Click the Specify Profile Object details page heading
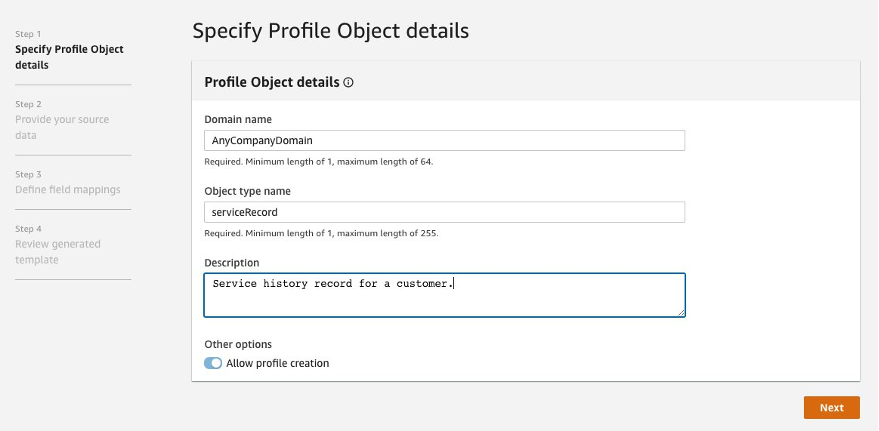The width and height of the screenshot is (879, 431). click(x=330, y=31)
